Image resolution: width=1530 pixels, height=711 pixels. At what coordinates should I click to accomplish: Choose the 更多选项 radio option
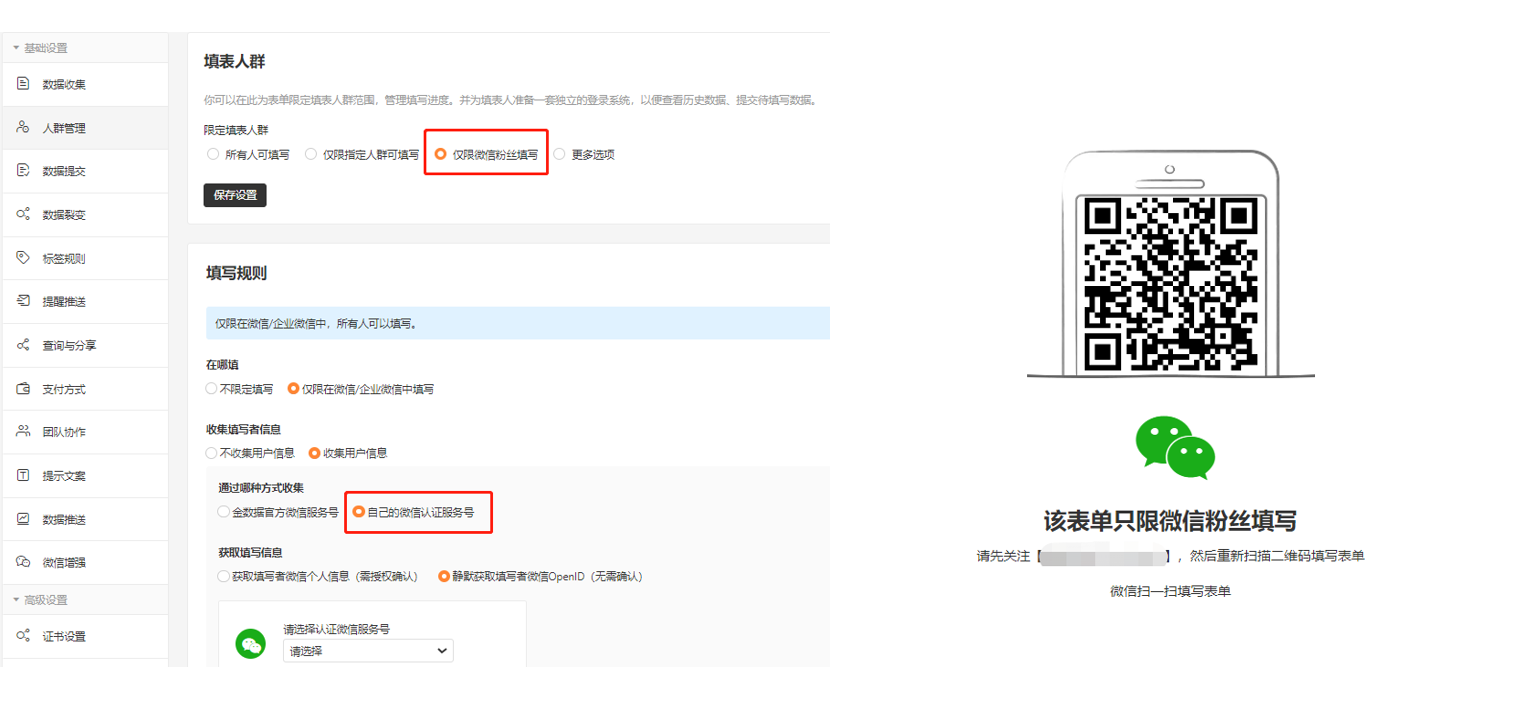[x=559, y=155]
